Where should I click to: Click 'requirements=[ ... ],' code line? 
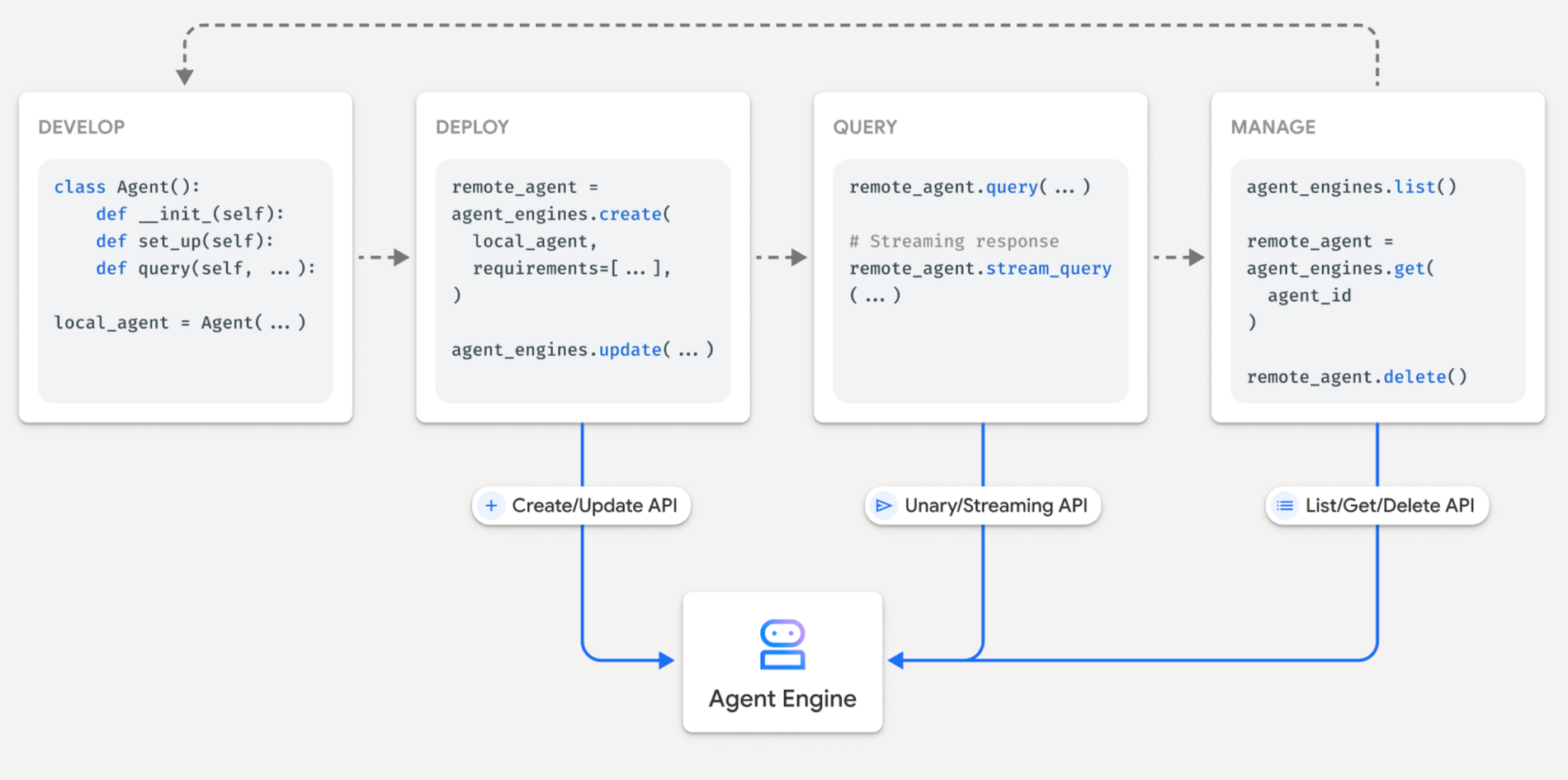pyautogui.click(x=572, y=268)
